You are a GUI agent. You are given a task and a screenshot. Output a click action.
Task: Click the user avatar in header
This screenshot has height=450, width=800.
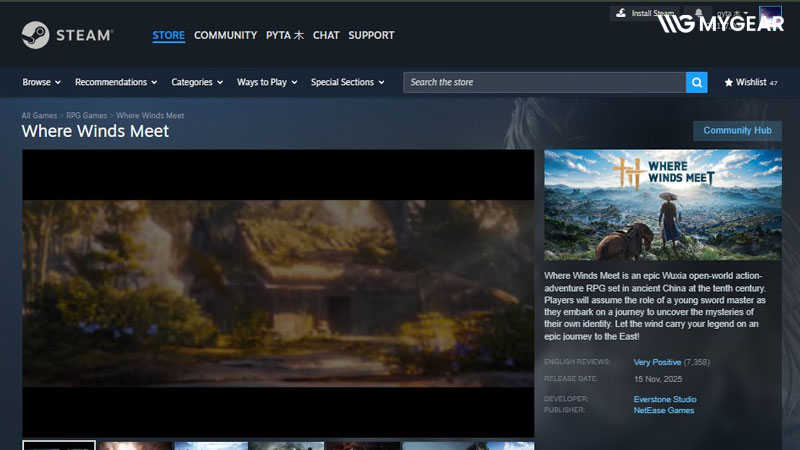(770, 15)
